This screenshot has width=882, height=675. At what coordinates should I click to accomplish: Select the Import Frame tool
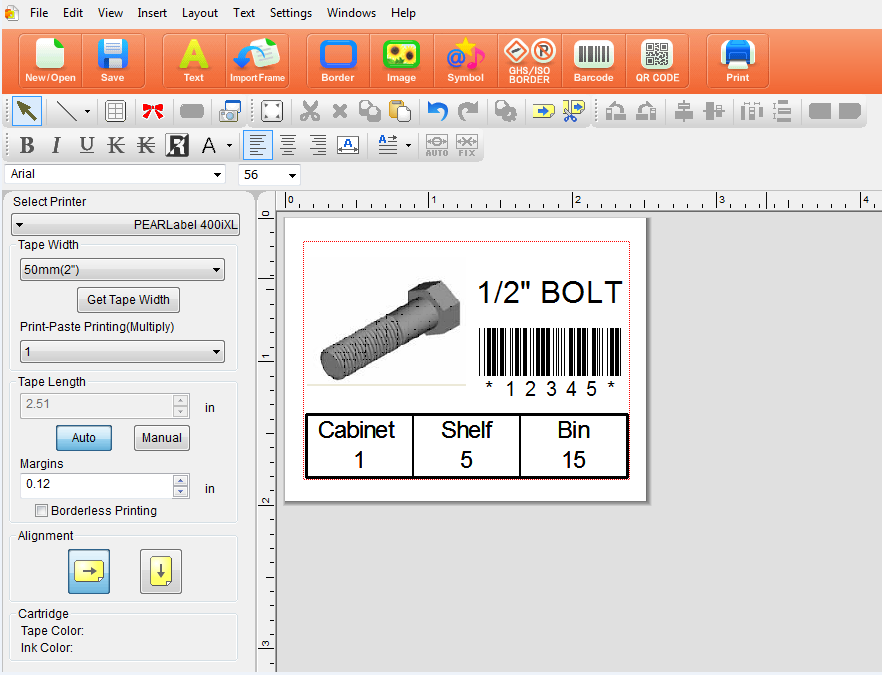coord(257,61)
